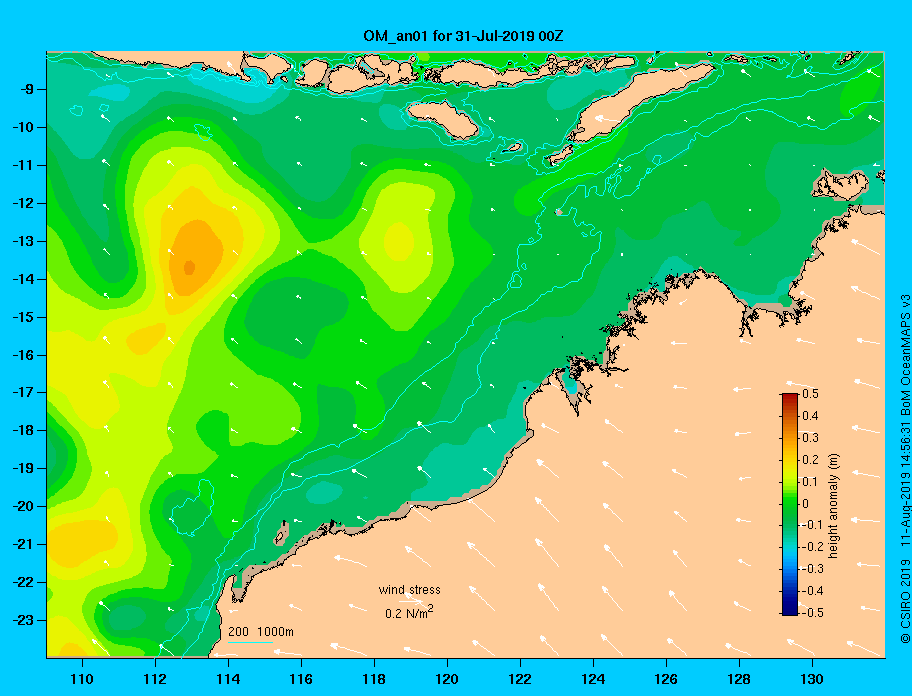912x696 pixels.
Task: Click the '-10' latitude axis label
Action: point(23,127)
